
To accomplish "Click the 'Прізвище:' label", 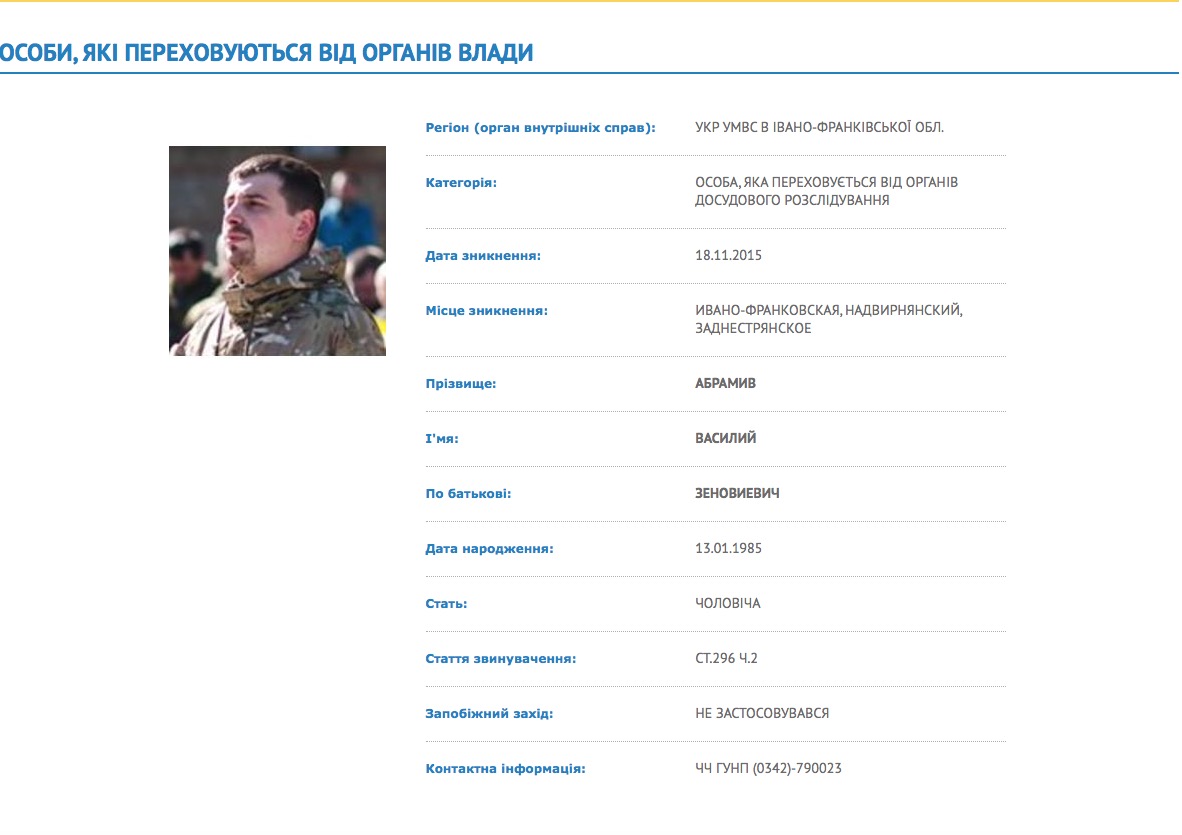I will coord(461,384).
